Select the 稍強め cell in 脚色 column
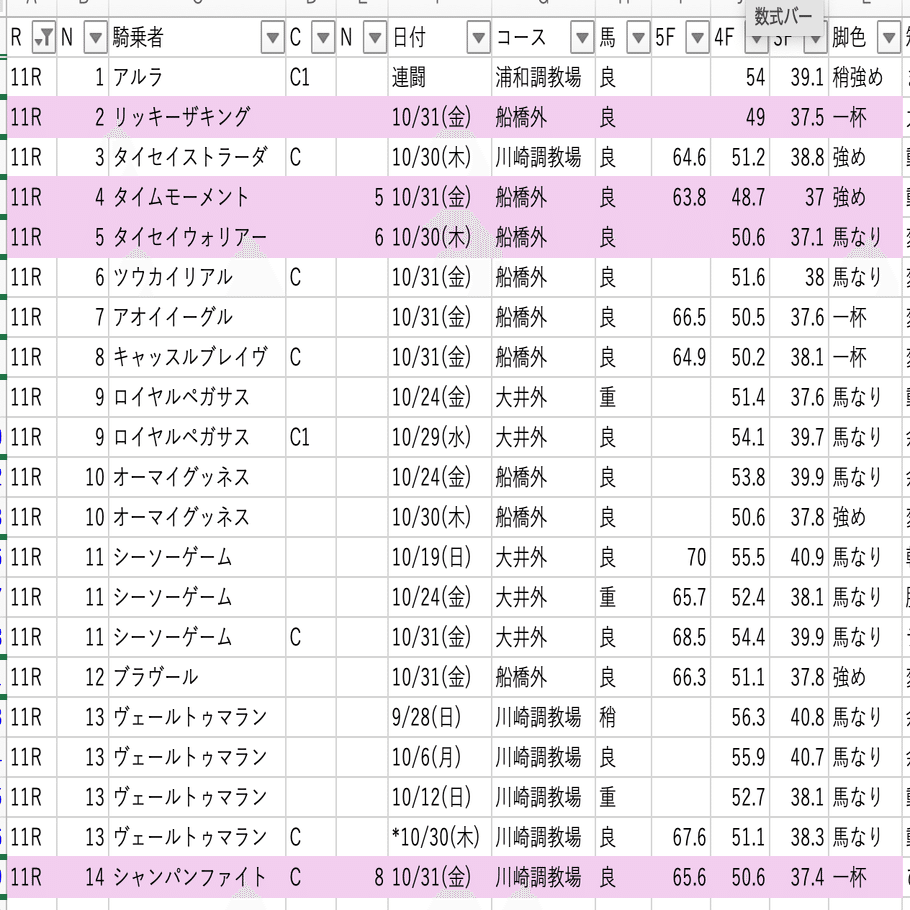This screenshot has width=910, height=910. point(865,77)
